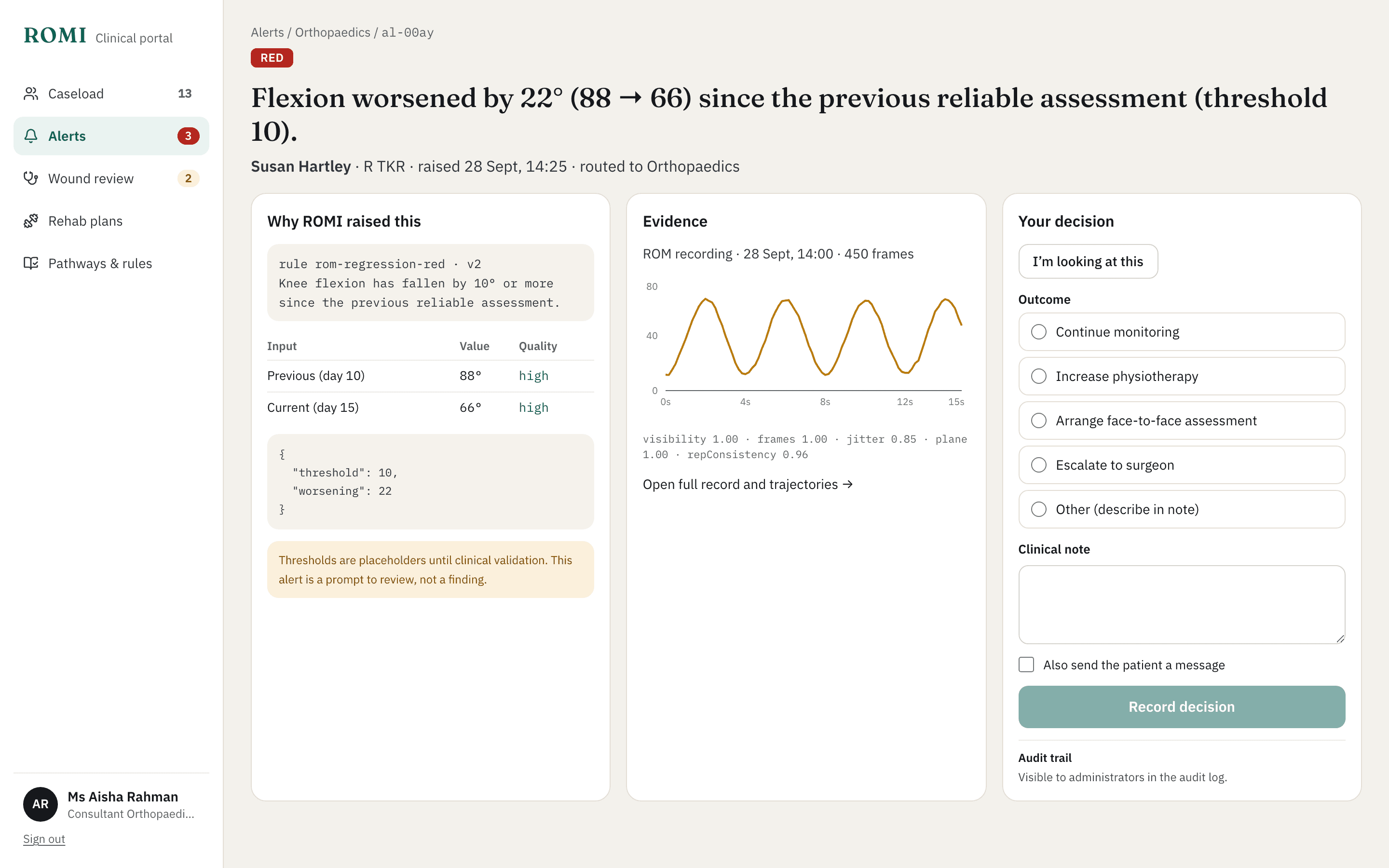1389x868 pixels.
Task: Enable Also send the patient a message
Action: coord(1026,665)
